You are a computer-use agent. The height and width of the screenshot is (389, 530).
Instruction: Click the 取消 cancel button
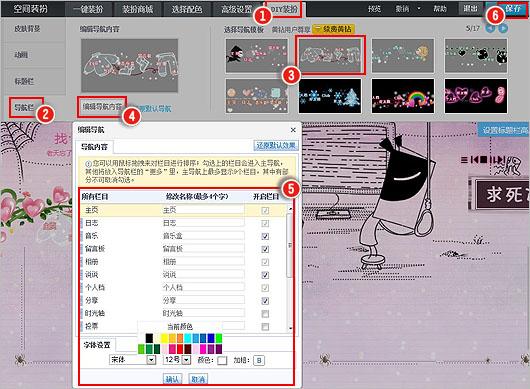coord(198,379)
